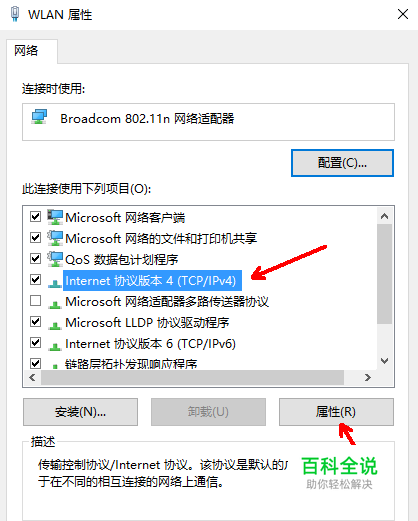Click the list's scroll down arrow
Viewport: 418px width, 521px height.
tap(384, 361)
